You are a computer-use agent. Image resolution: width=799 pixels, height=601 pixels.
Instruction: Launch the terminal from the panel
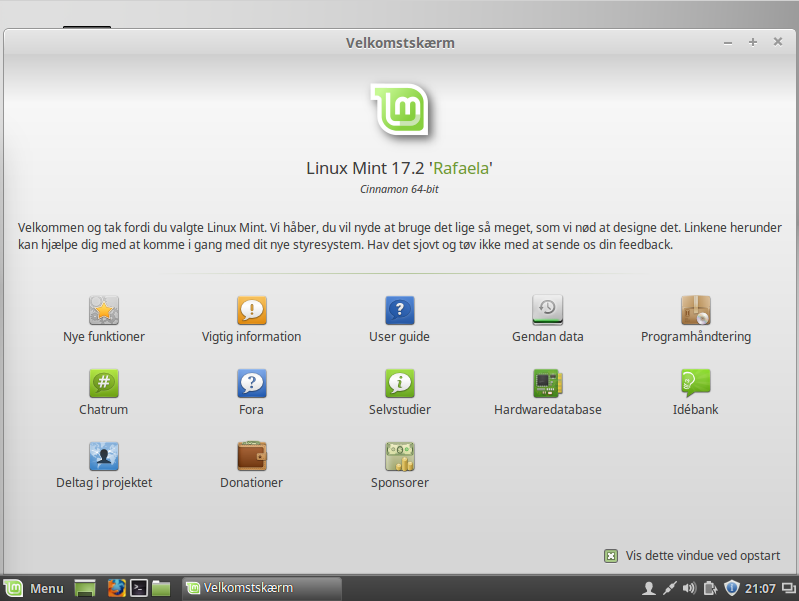click(x=139, y=588)
